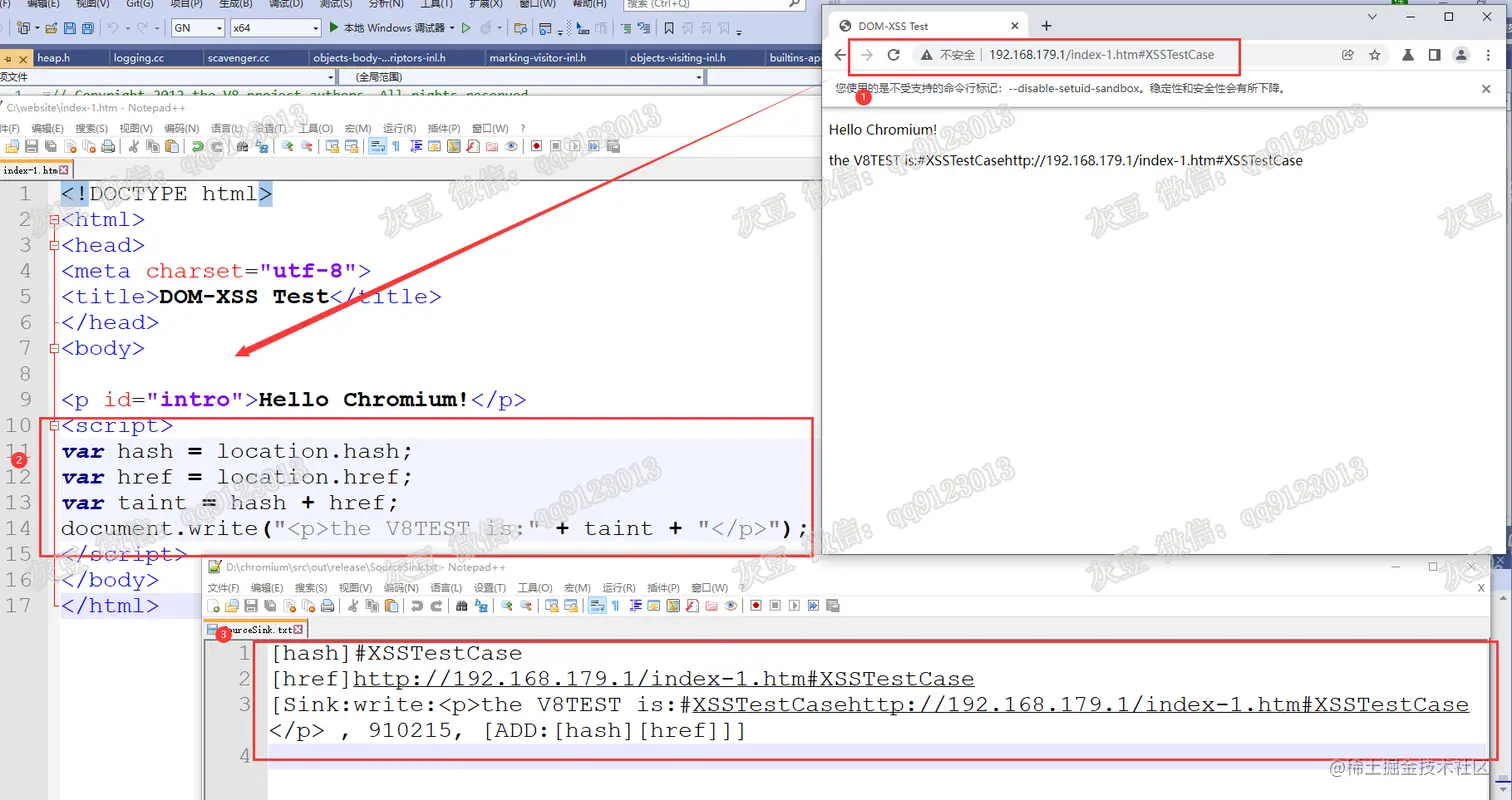1512x800 pixels.
Task: Open Settings menu in SourceSink.txt Notepad++
Action: coord(489,588)
